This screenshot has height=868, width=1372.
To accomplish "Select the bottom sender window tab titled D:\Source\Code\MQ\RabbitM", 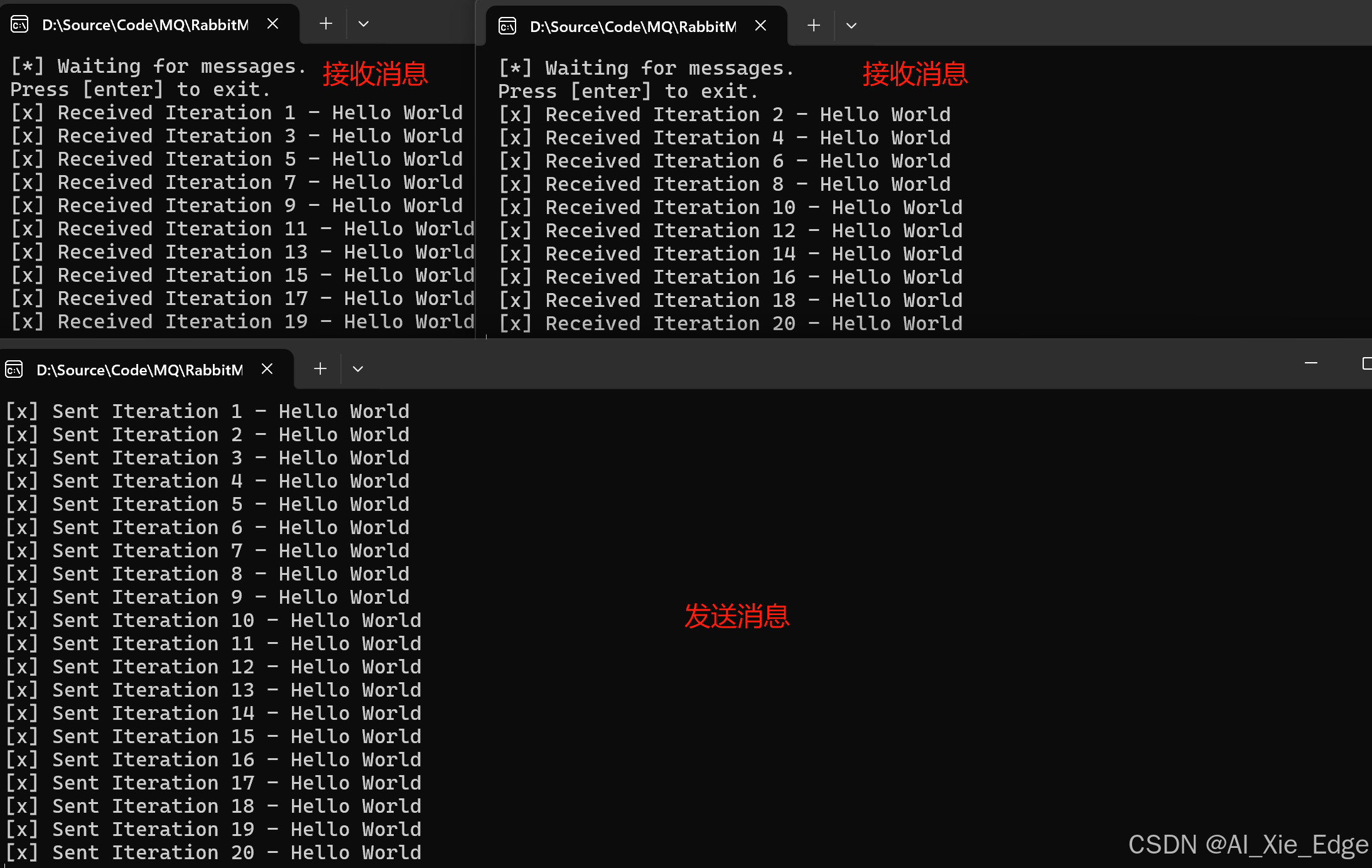I will tap(146, 369).
